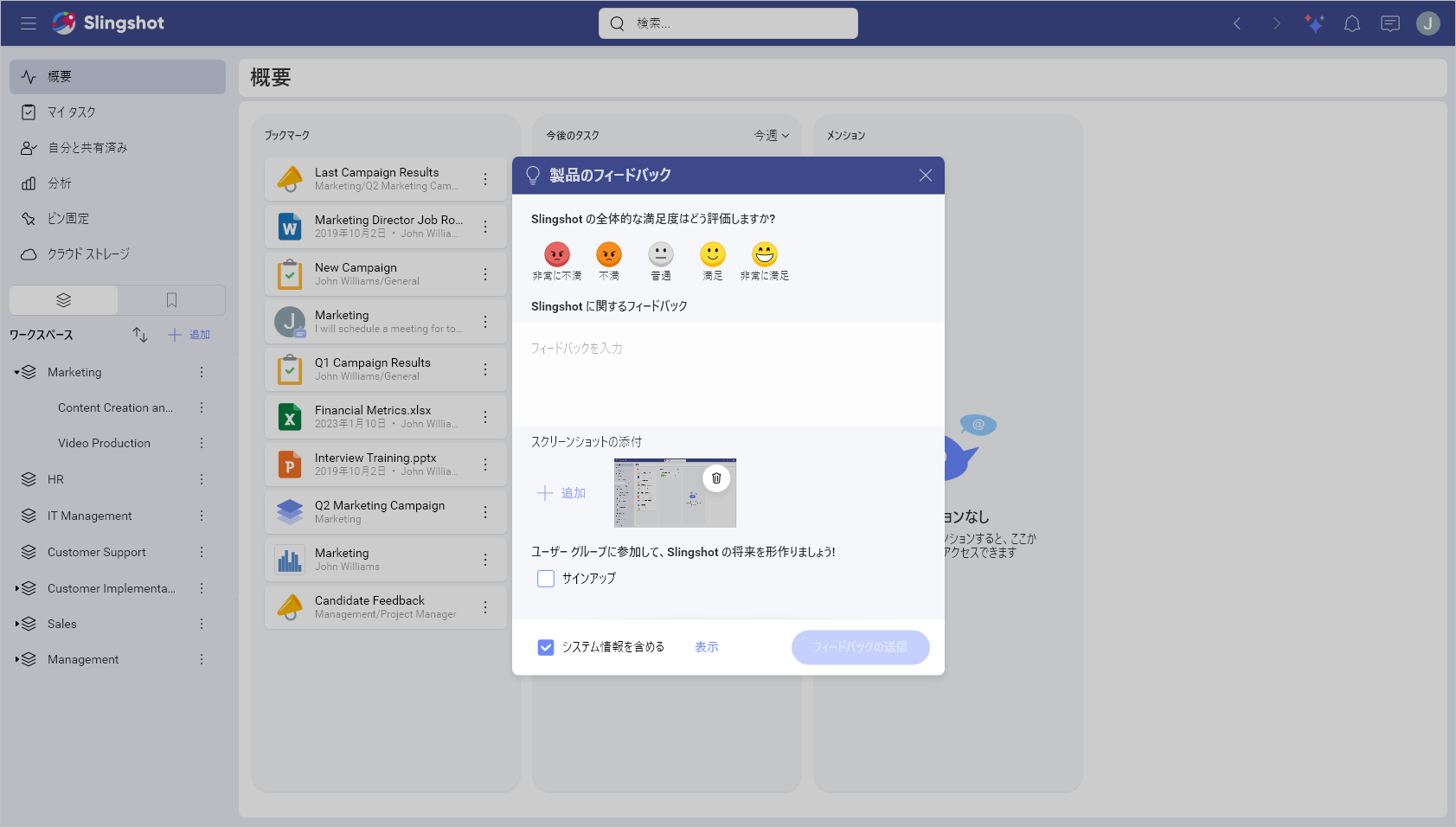Open the AI sparkle assistant icon
Viewport: 1456px width, 827px height.
coord(1314,23)
